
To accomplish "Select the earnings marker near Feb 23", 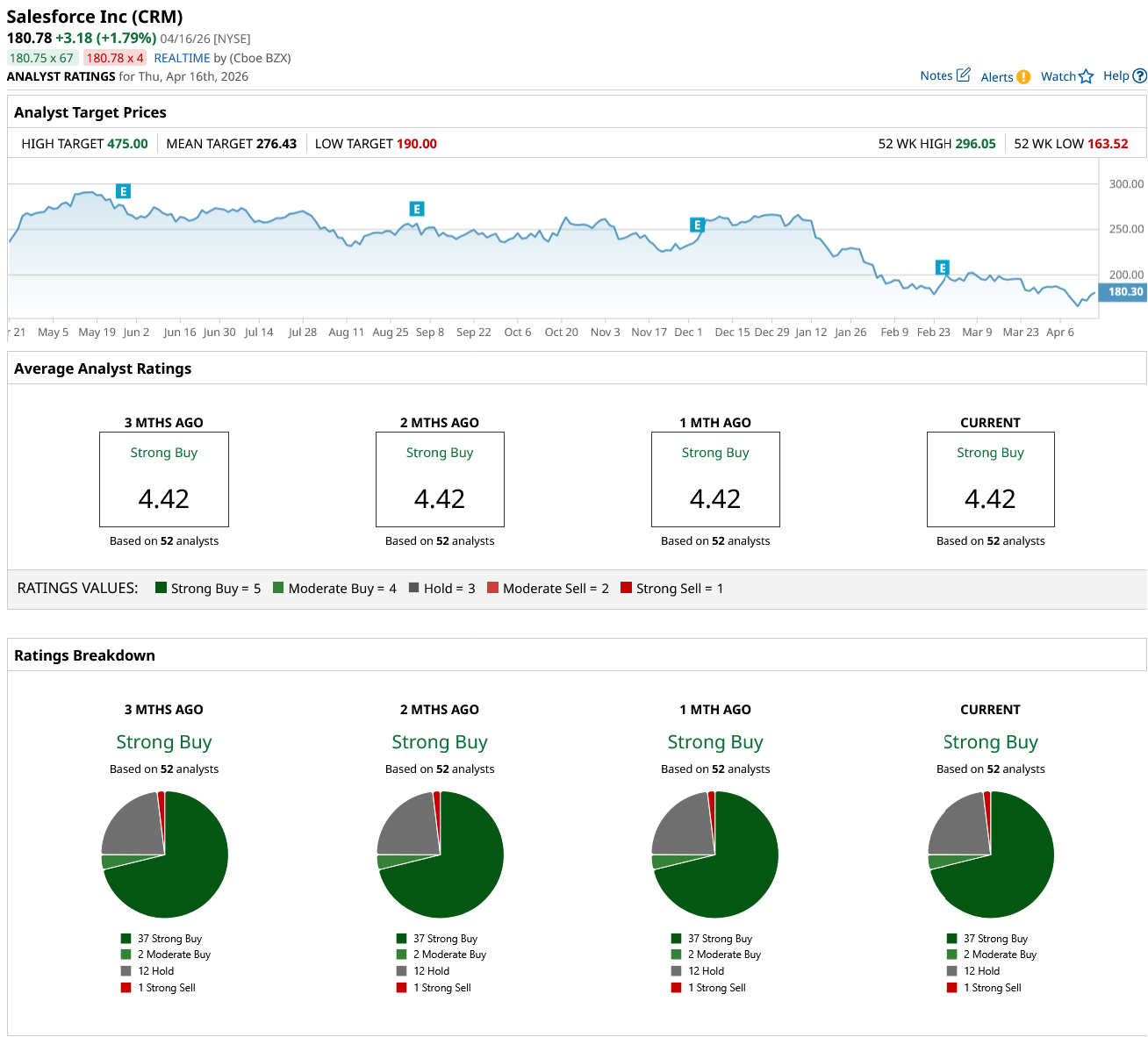I will point(942,268).
